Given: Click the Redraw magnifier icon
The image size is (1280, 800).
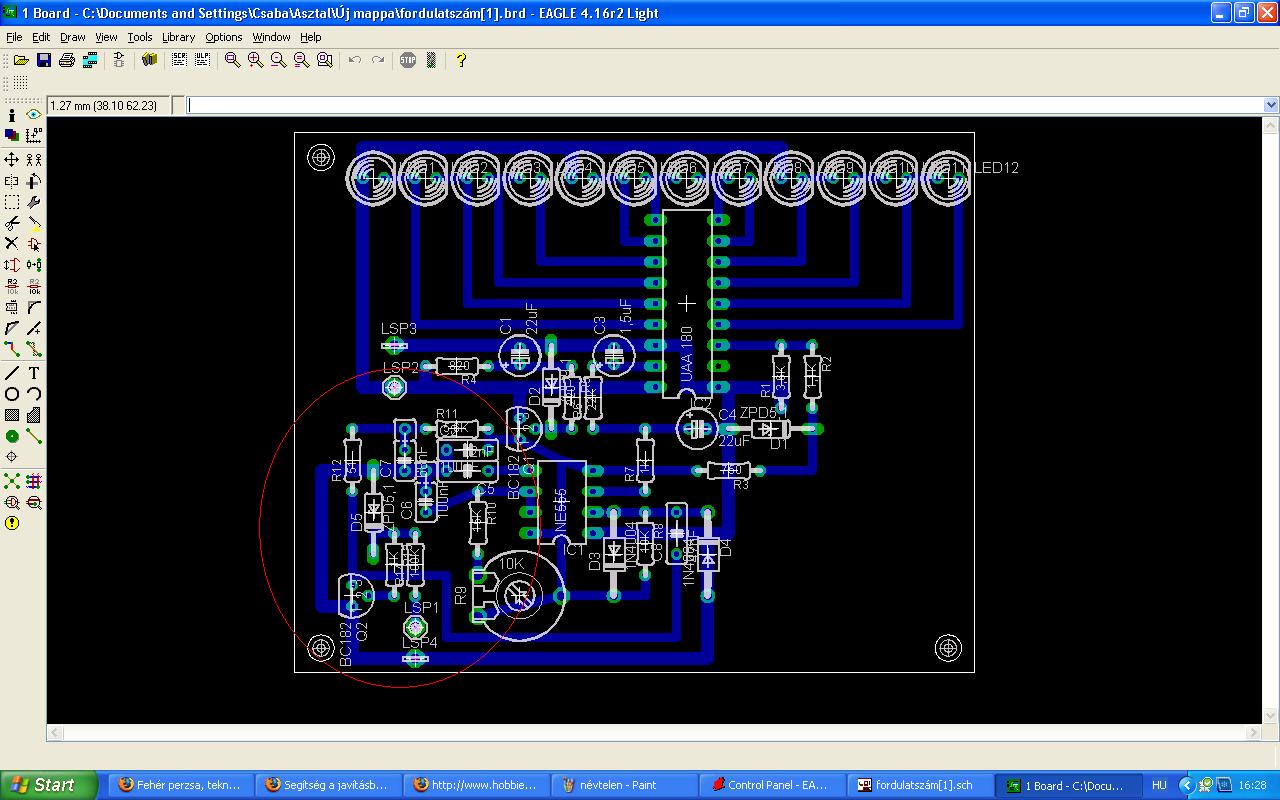Looking at the screenshot, I should click(302, 60).
